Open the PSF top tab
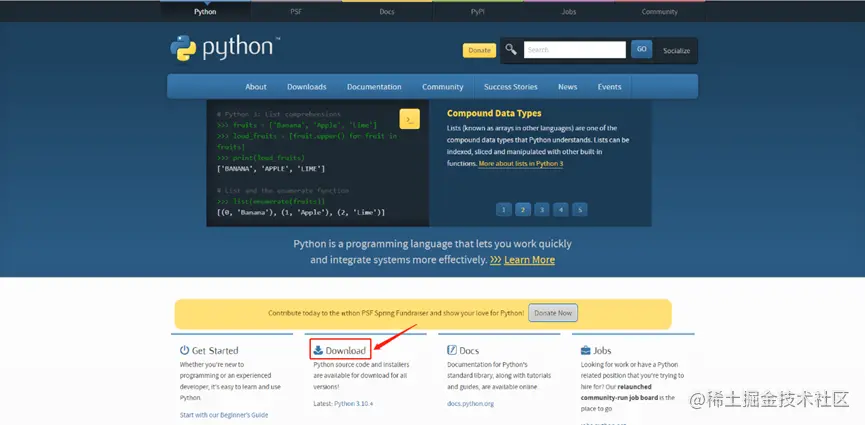Viewport: 865px width, 425px height. tap(296, 12)
